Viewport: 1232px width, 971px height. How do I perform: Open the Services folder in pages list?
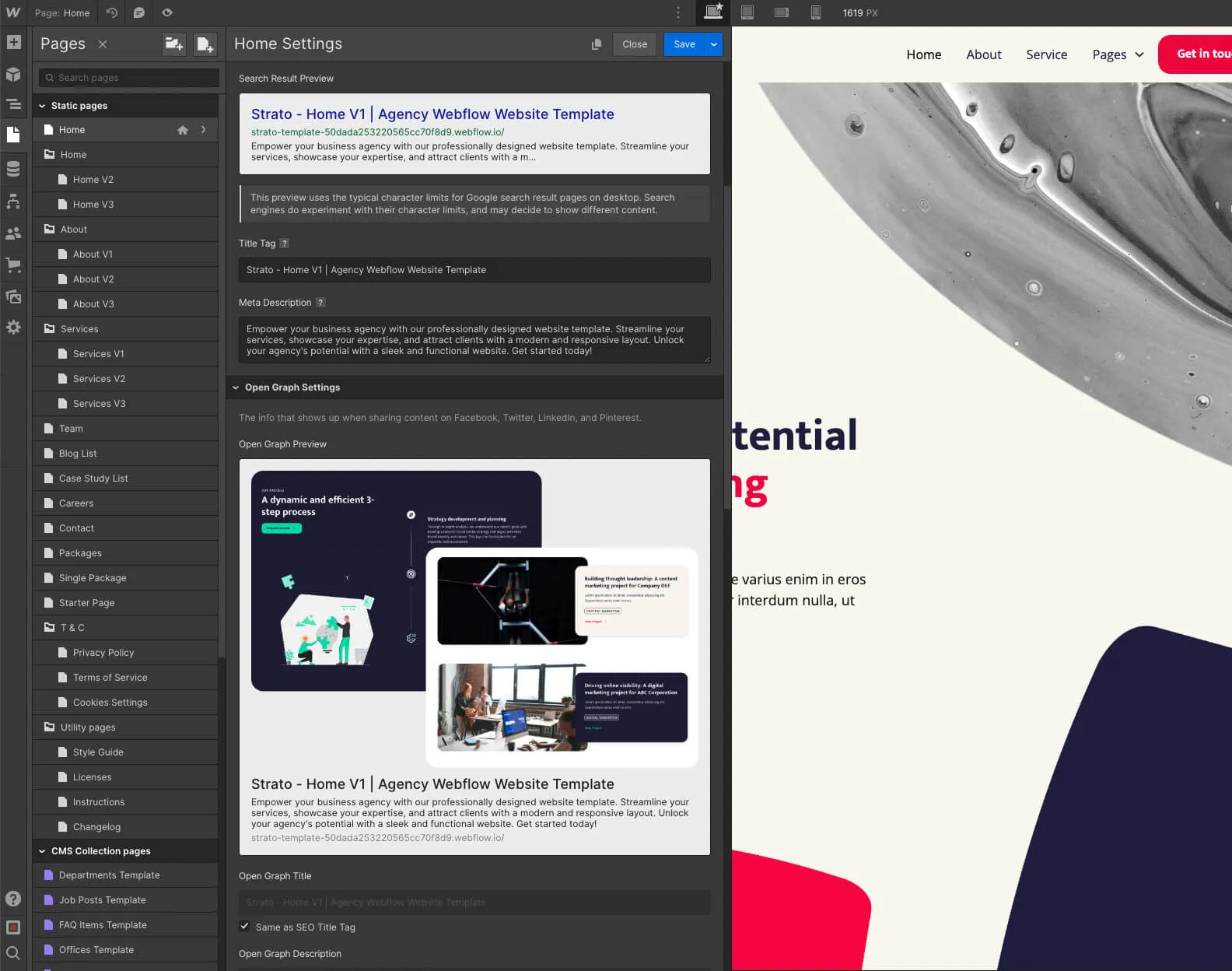click(x=125, y=329)
